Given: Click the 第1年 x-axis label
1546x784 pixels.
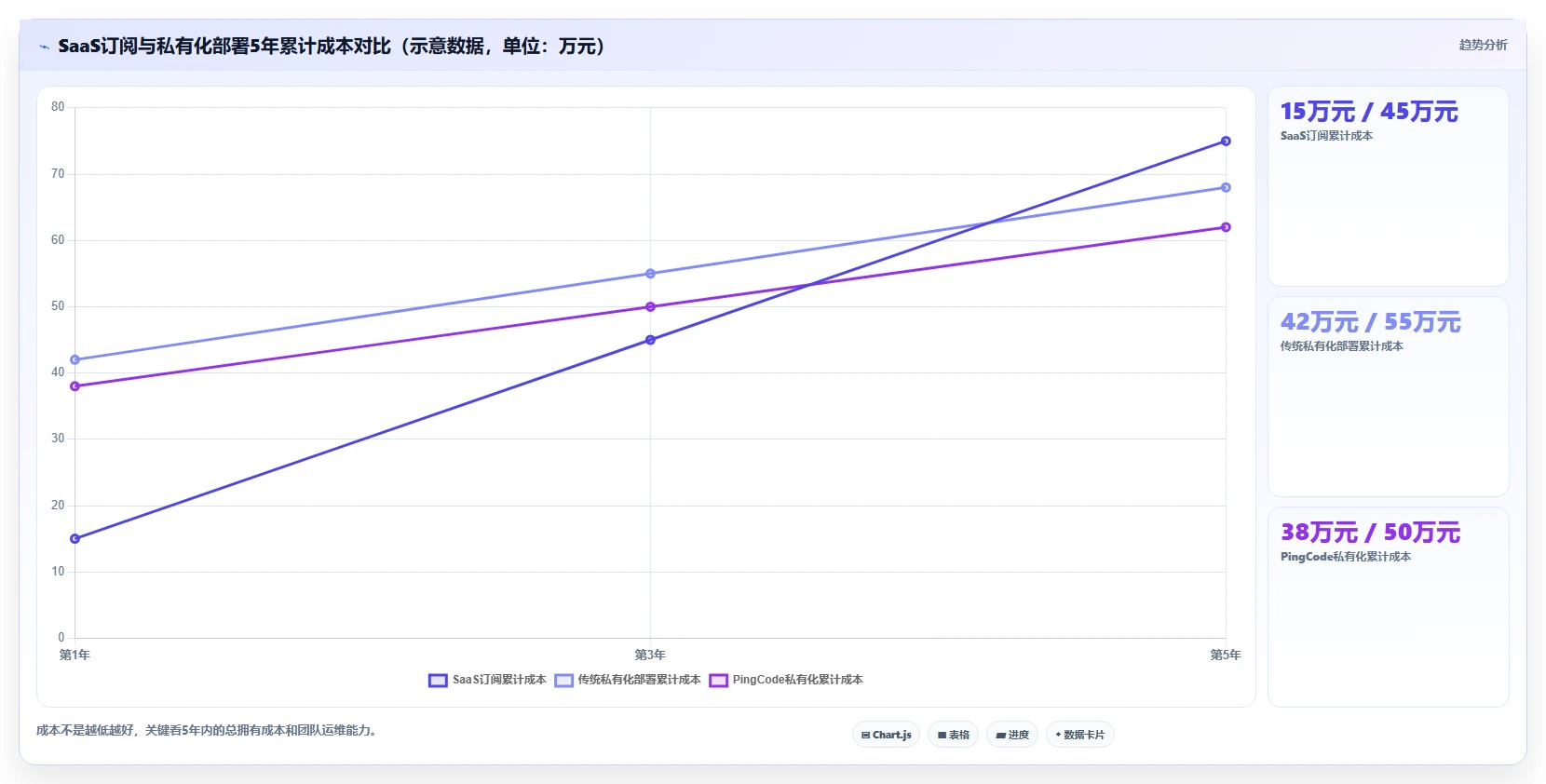Looking at the screenshot, I should pyautogui.click(x=75, y=655).
